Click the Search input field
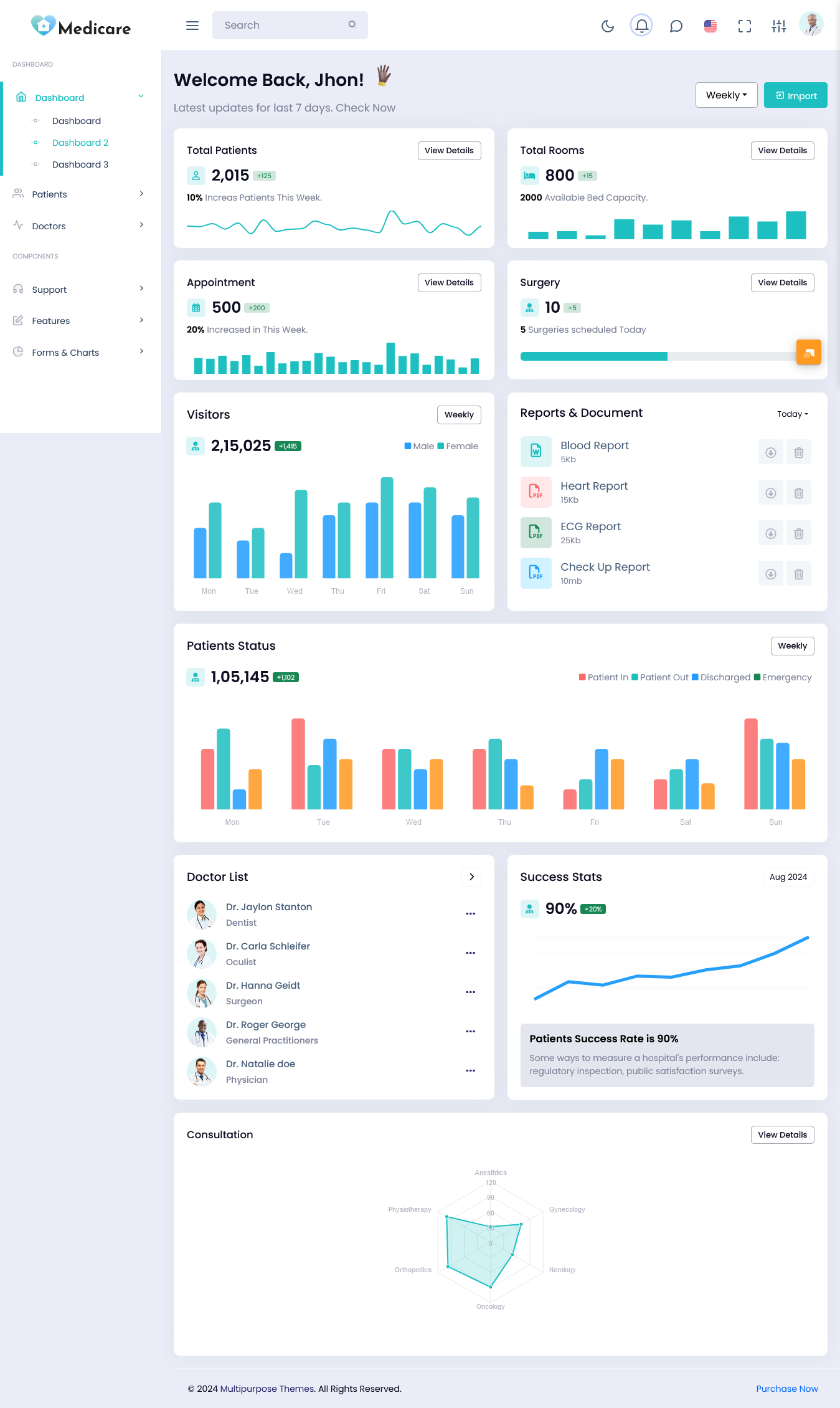 (283, 26)
